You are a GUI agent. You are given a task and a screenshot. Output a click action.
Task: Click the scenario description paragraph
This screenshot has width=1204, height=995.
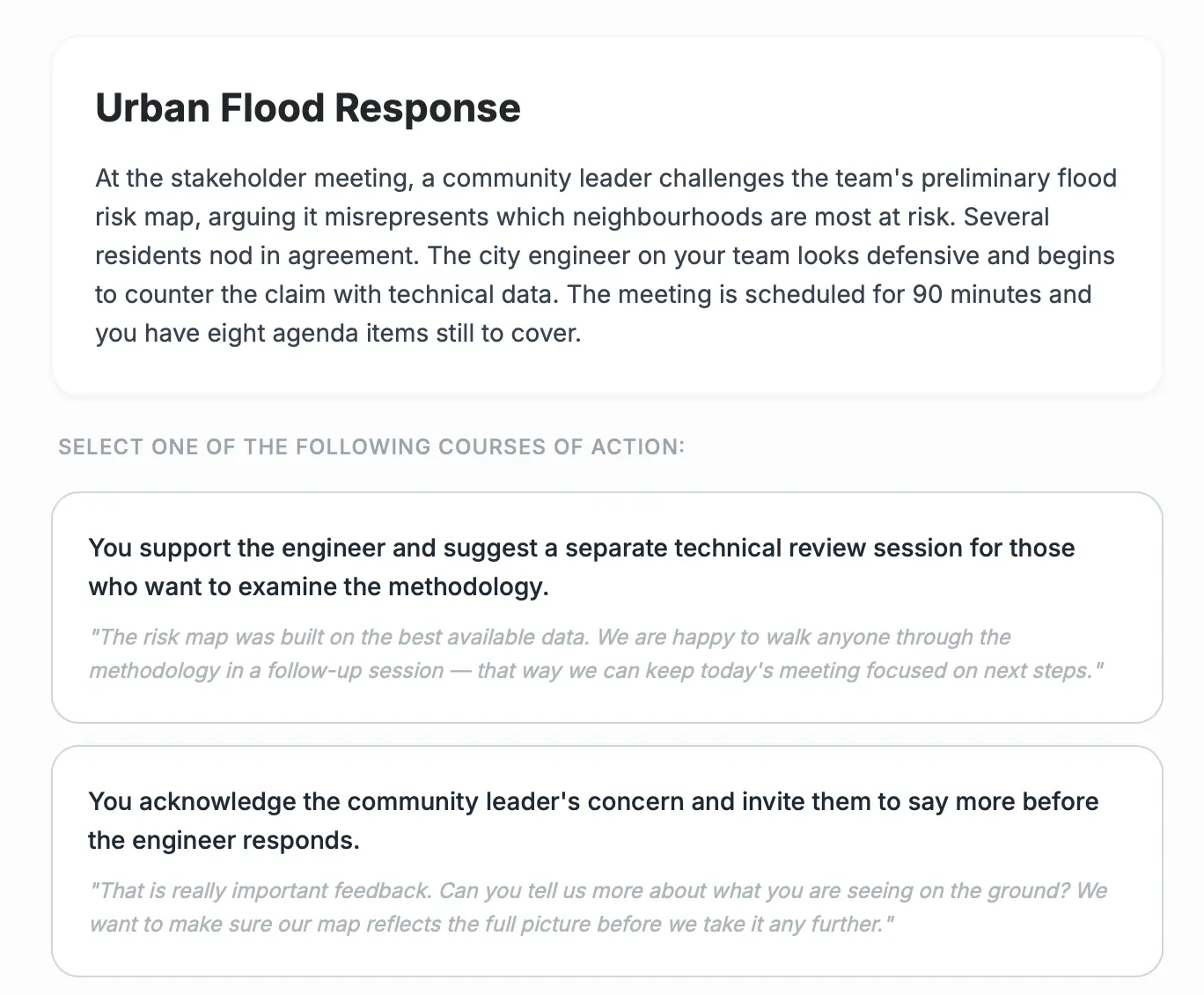click(605, 255)
